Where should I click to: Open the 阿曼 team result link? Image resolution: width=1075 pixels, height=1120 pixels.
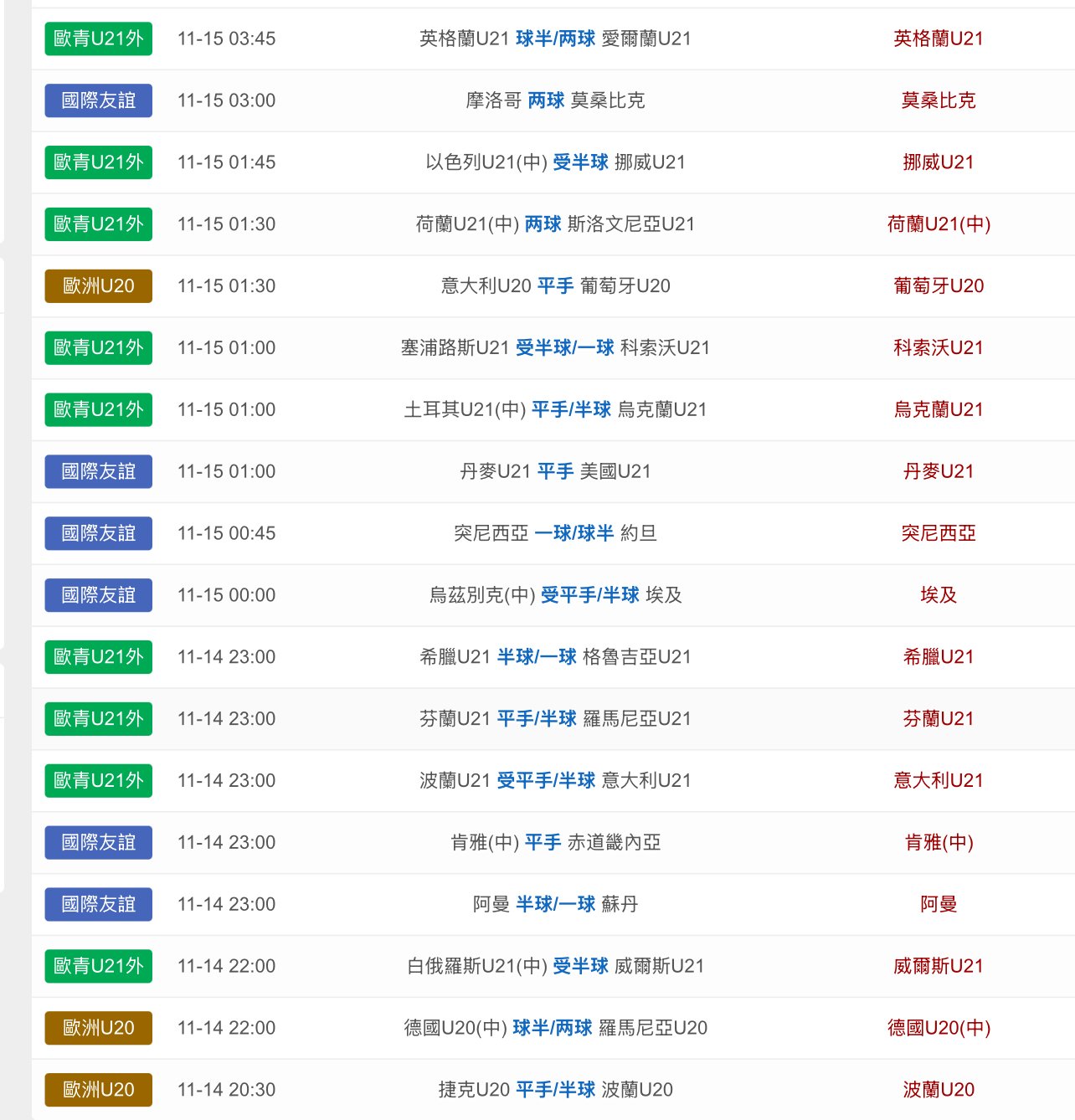point(938,904)
